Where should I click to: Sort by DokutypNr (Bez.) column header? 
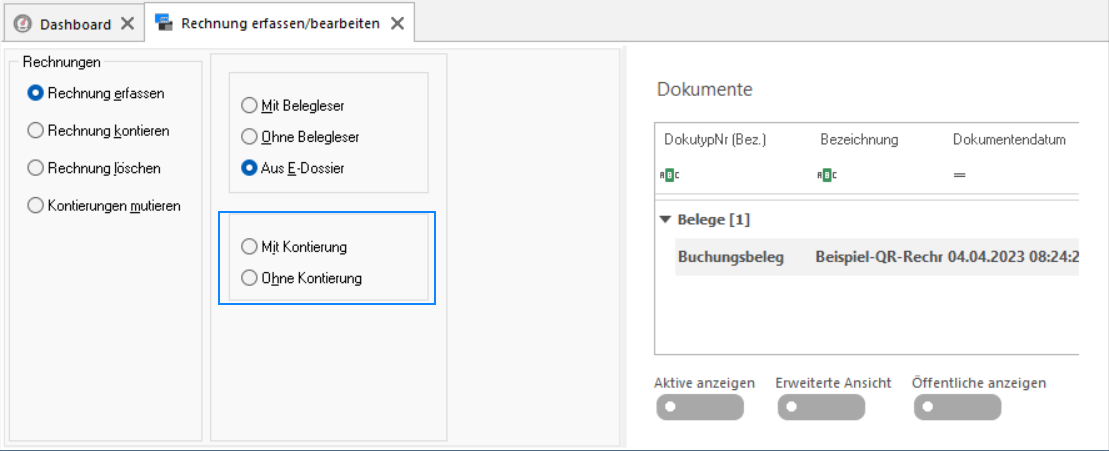click(715, 140)
